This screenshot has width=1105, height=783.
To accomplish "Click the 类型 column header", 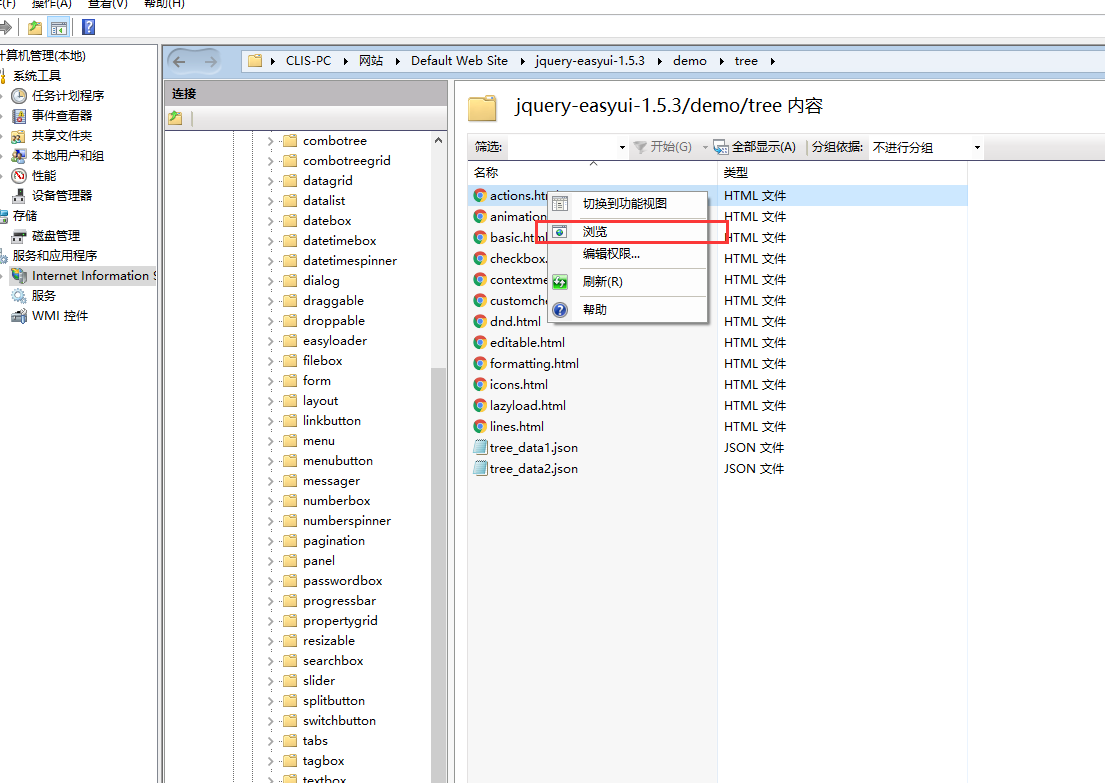I will point(842,173).
